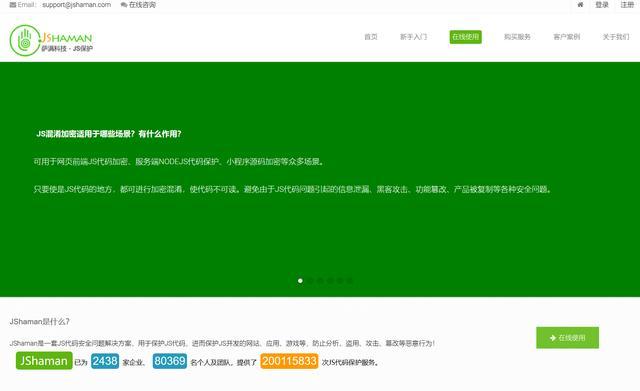Click the blue 80369 counter badge
This screenshot has height=391, width=640.
click(x=170, y=361)
